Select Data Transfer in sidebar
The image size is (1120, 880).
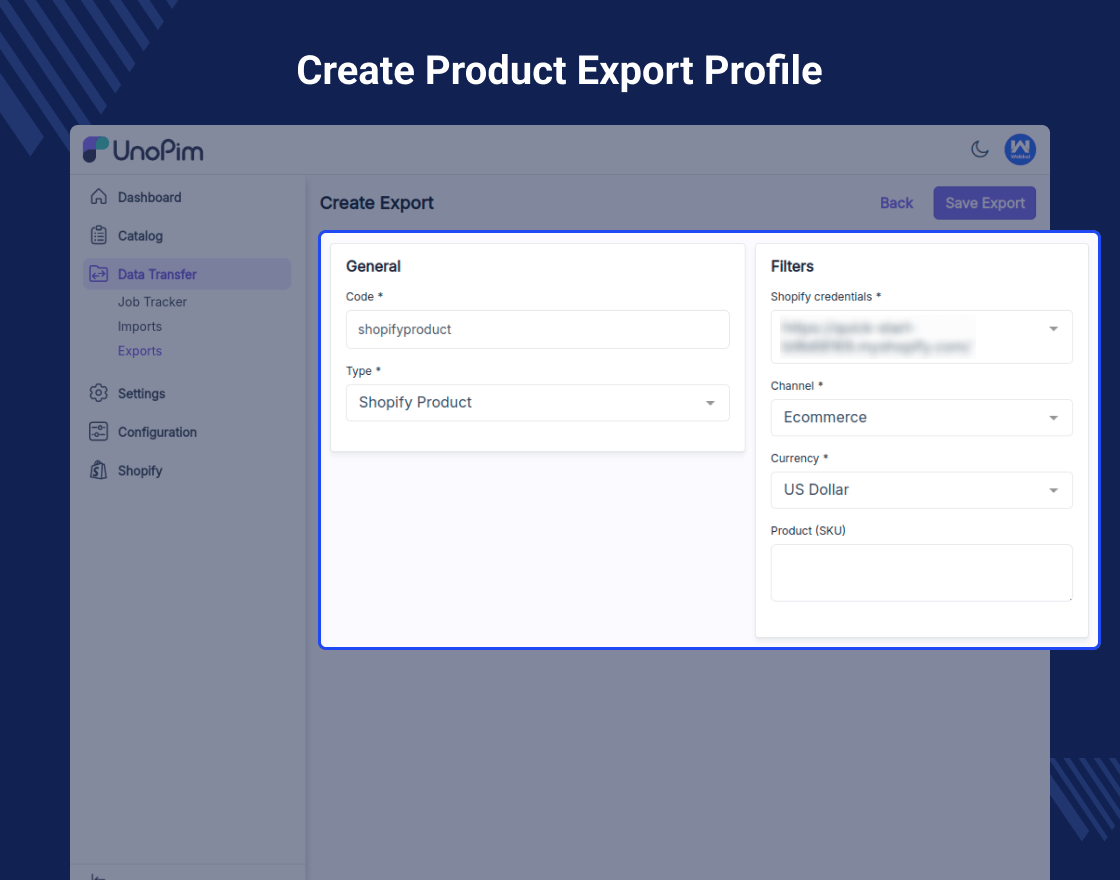tap(187, 274)
